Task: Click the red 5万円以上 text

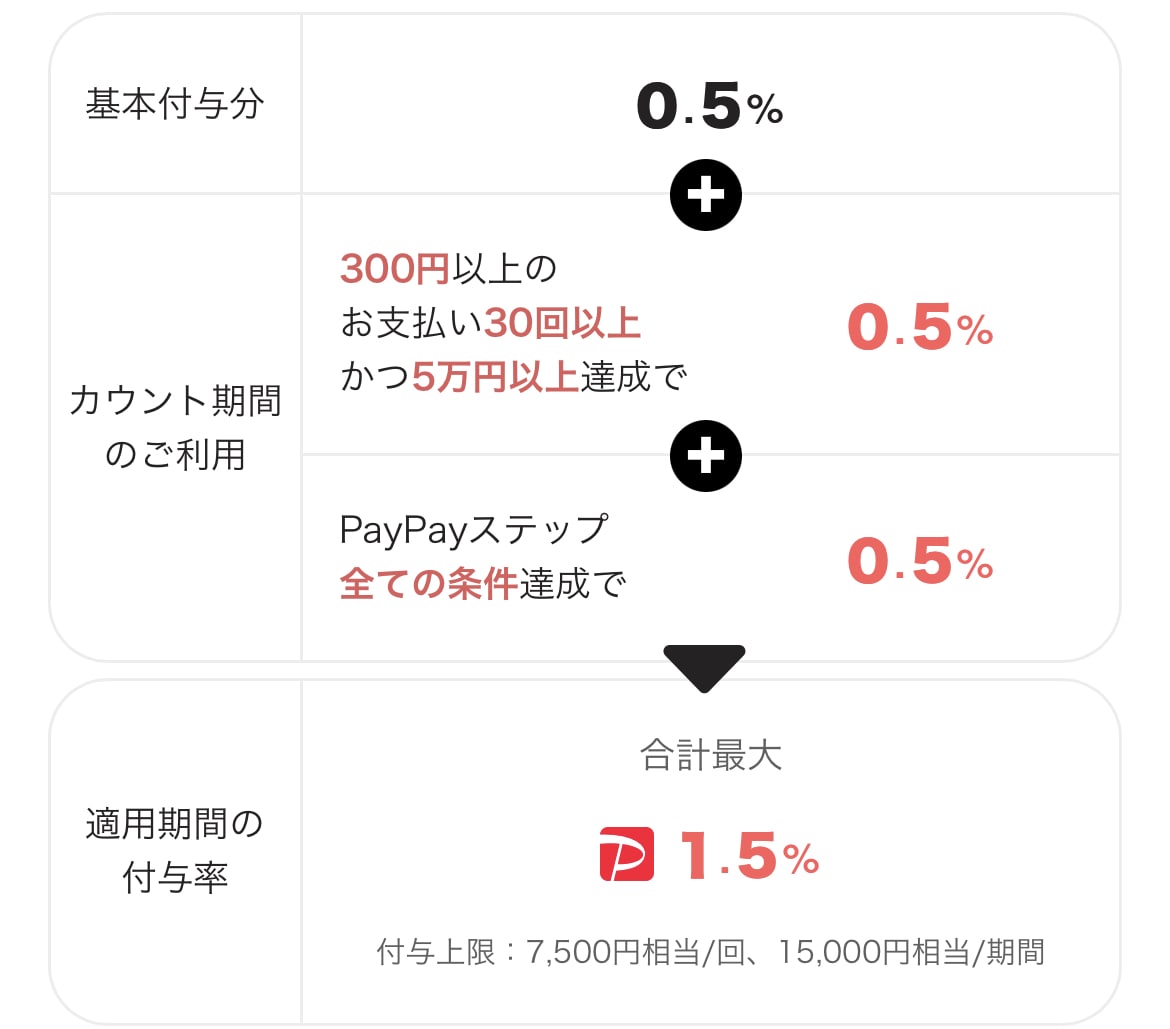Action: point(495,377)
